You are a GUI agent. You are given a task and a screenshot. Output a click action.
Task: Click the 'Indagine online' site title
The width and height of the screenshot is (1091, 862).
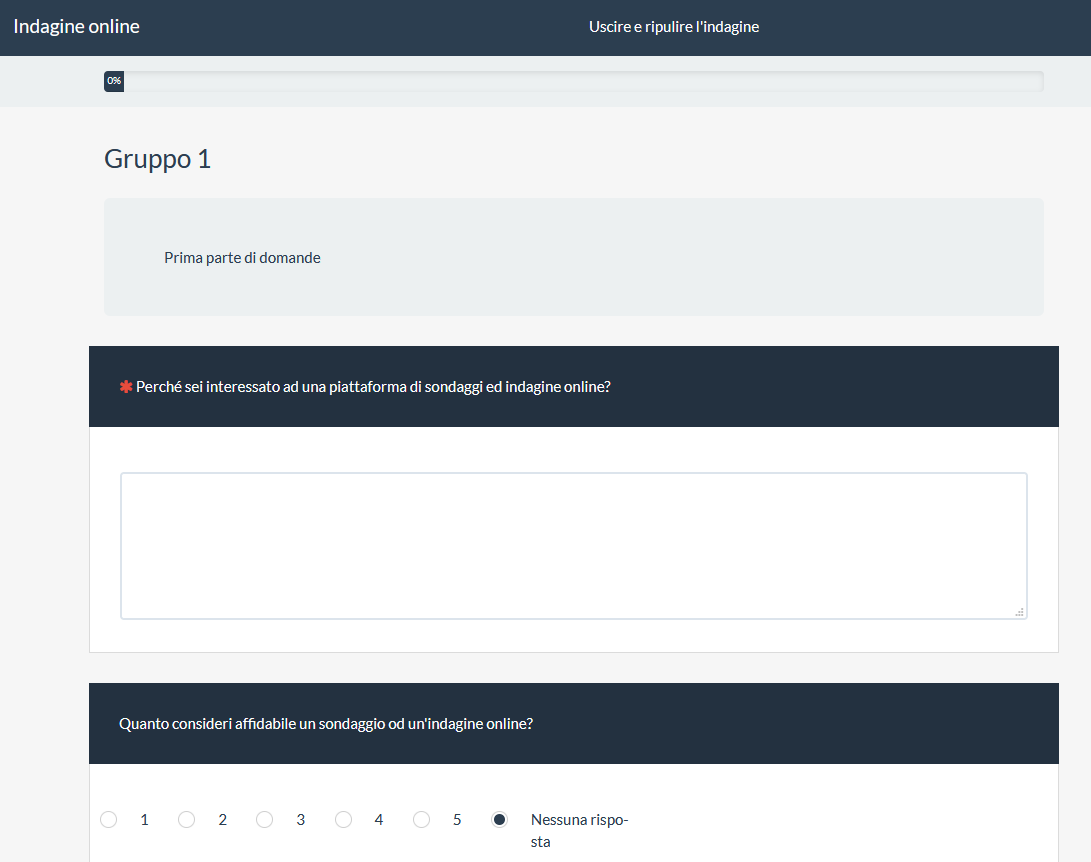coord(77,26)
